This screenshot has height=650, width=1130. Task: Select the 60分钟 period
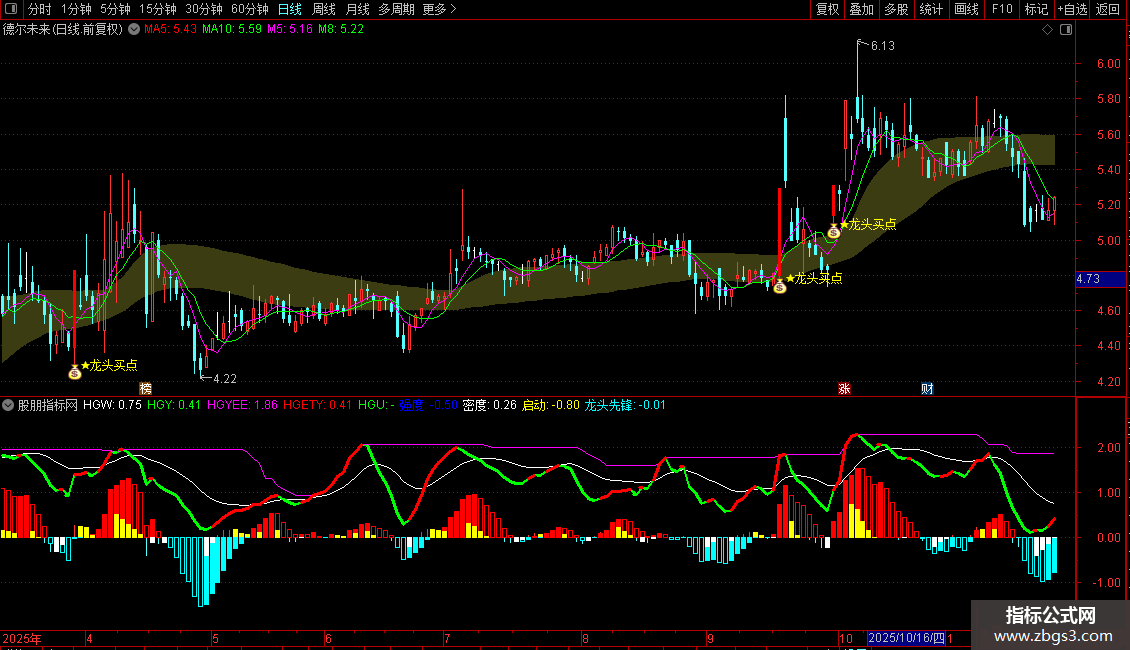tap(249, 9)
